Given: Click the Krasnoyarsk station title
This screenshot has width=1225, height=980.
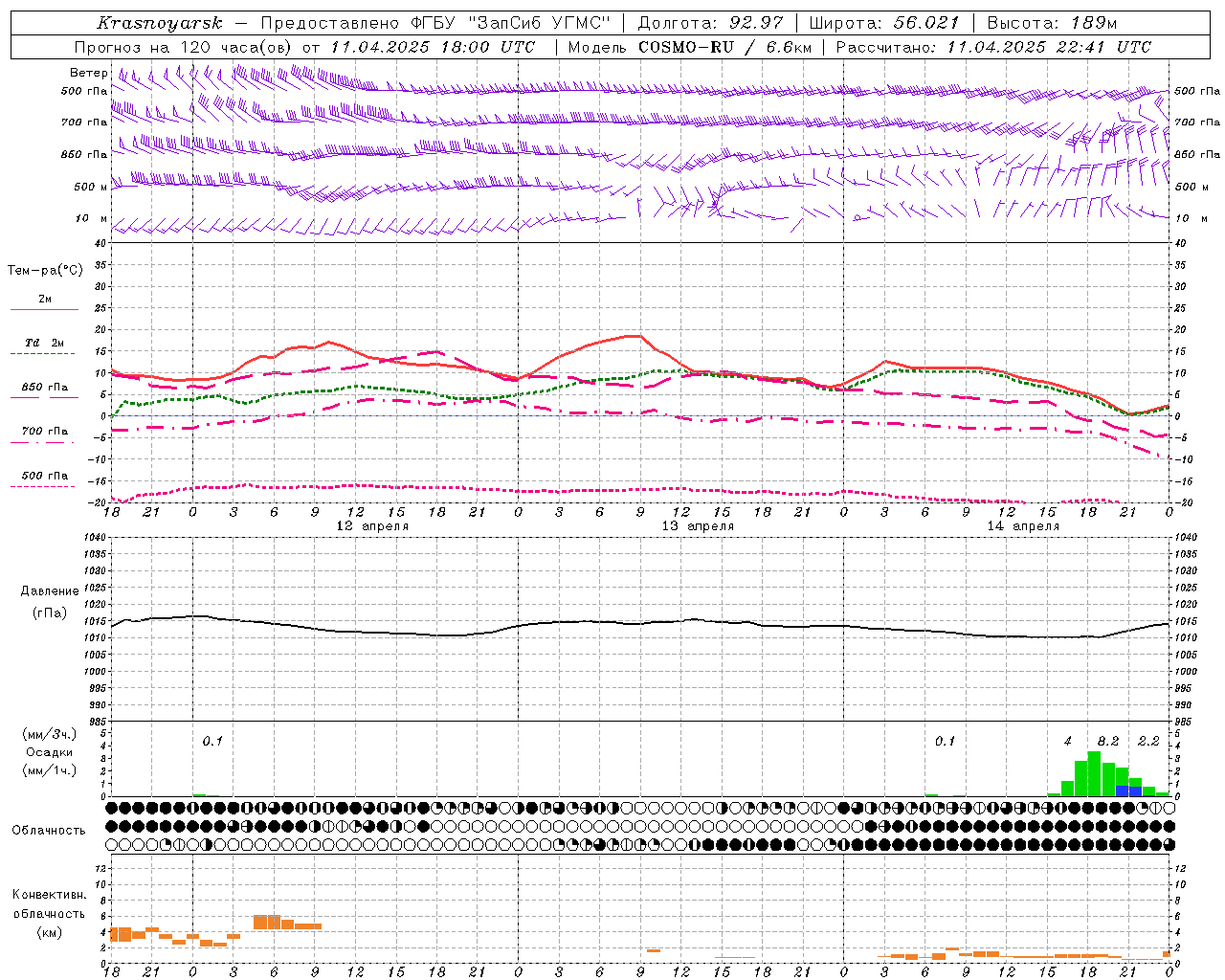Looking at the screenshot, I should coord(159,23).
